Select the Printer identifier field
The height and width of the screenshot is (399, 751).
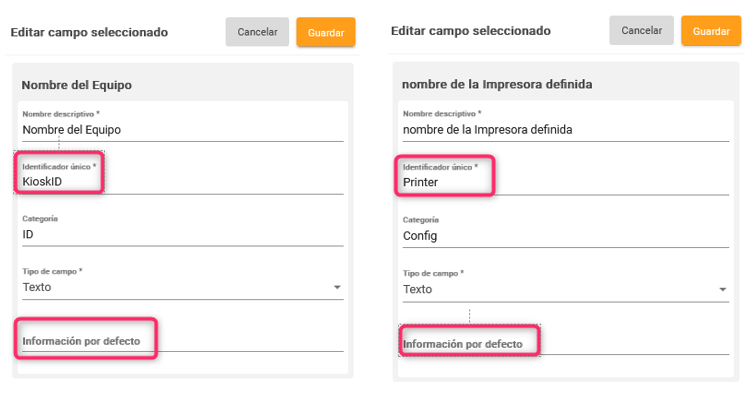(x=566, y=182)
